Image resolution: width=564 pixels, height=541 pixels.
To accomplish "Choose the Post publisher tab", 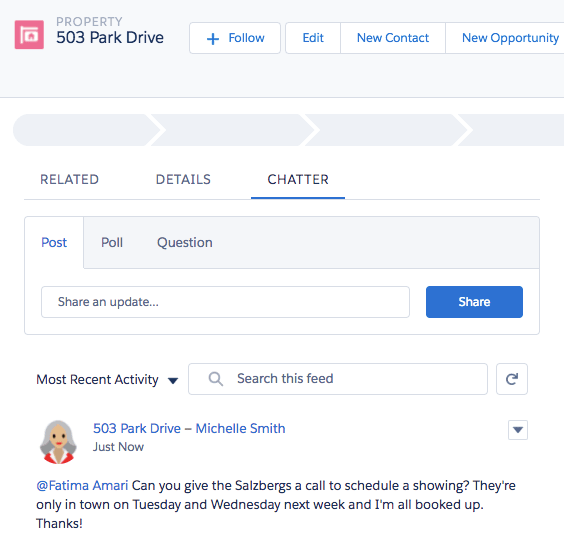I will (54, 242).
